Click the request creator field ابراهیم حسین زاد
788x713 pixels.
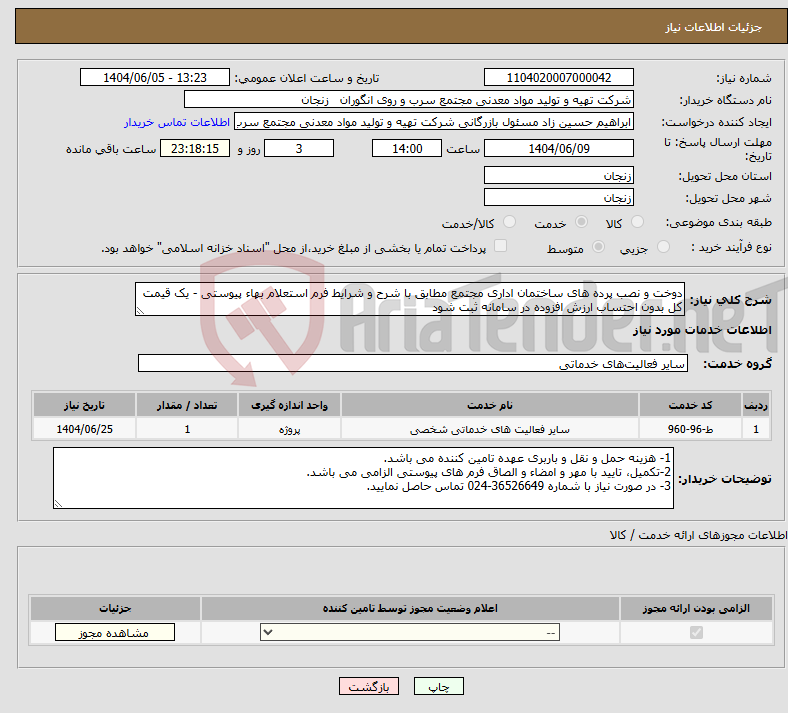coord(434,122)
